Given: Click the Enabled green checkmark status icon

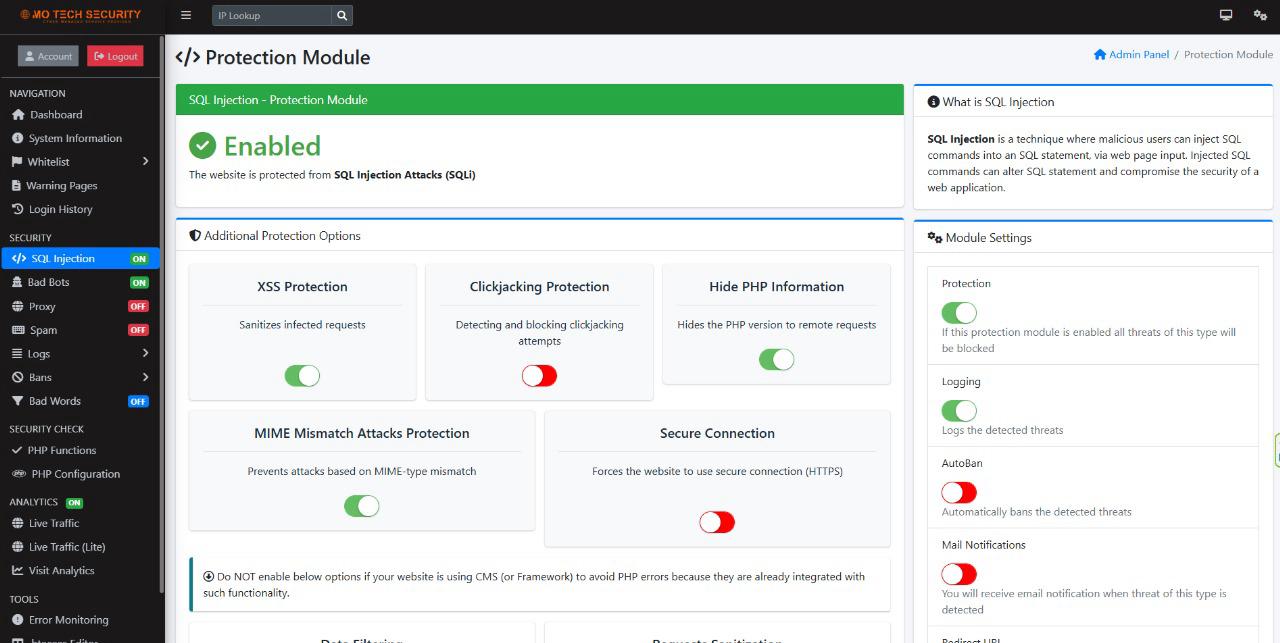Looking at the screenshot, I should pyautogui.click(x=202, y=146).
